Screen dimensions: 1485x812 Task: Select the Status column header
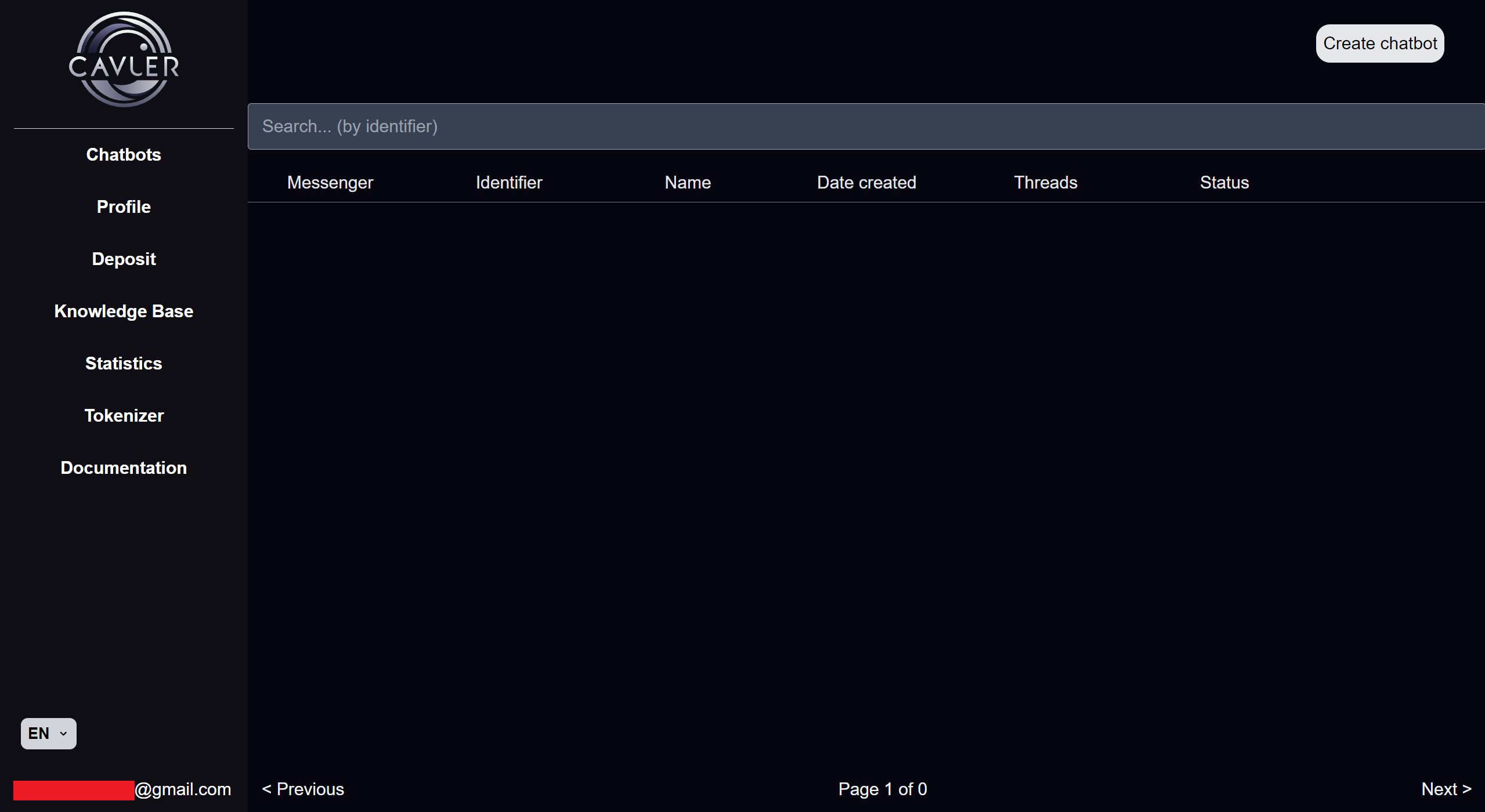1224,182
